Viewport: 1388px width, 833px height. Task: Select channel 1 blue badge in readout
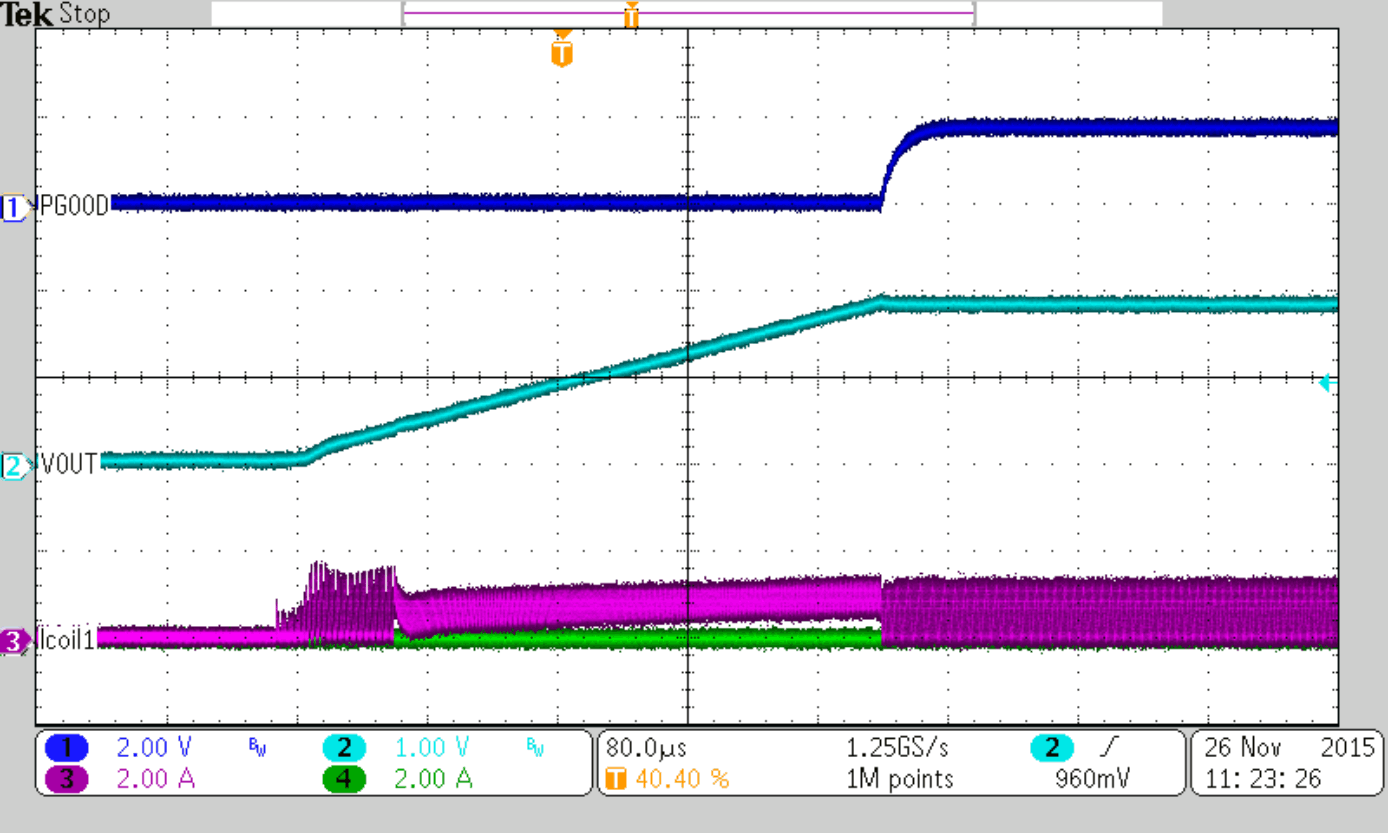pos(68,748)
